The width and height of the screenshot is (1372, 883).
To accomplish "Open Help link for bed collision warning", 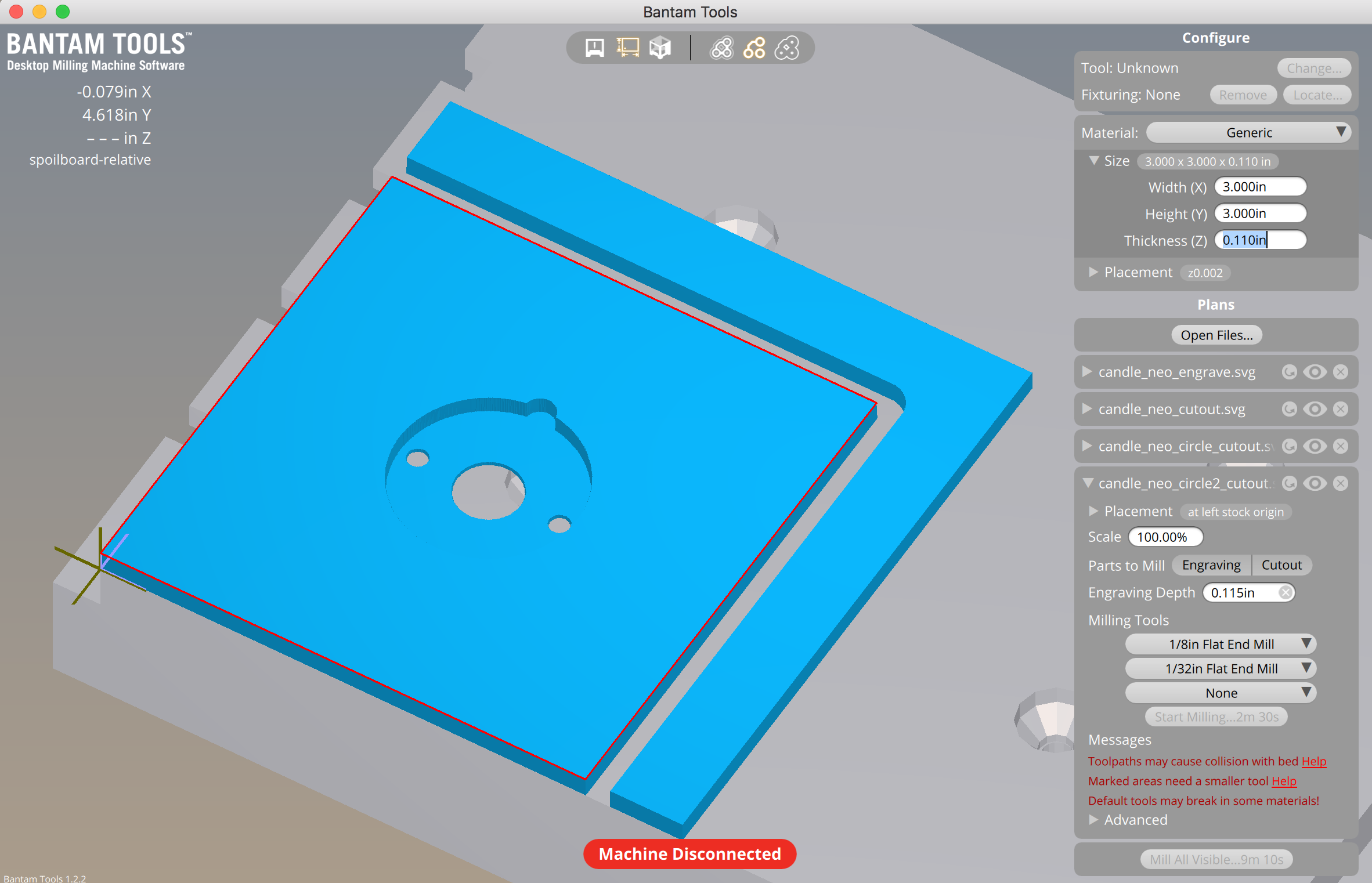I will coord(1314,761).
